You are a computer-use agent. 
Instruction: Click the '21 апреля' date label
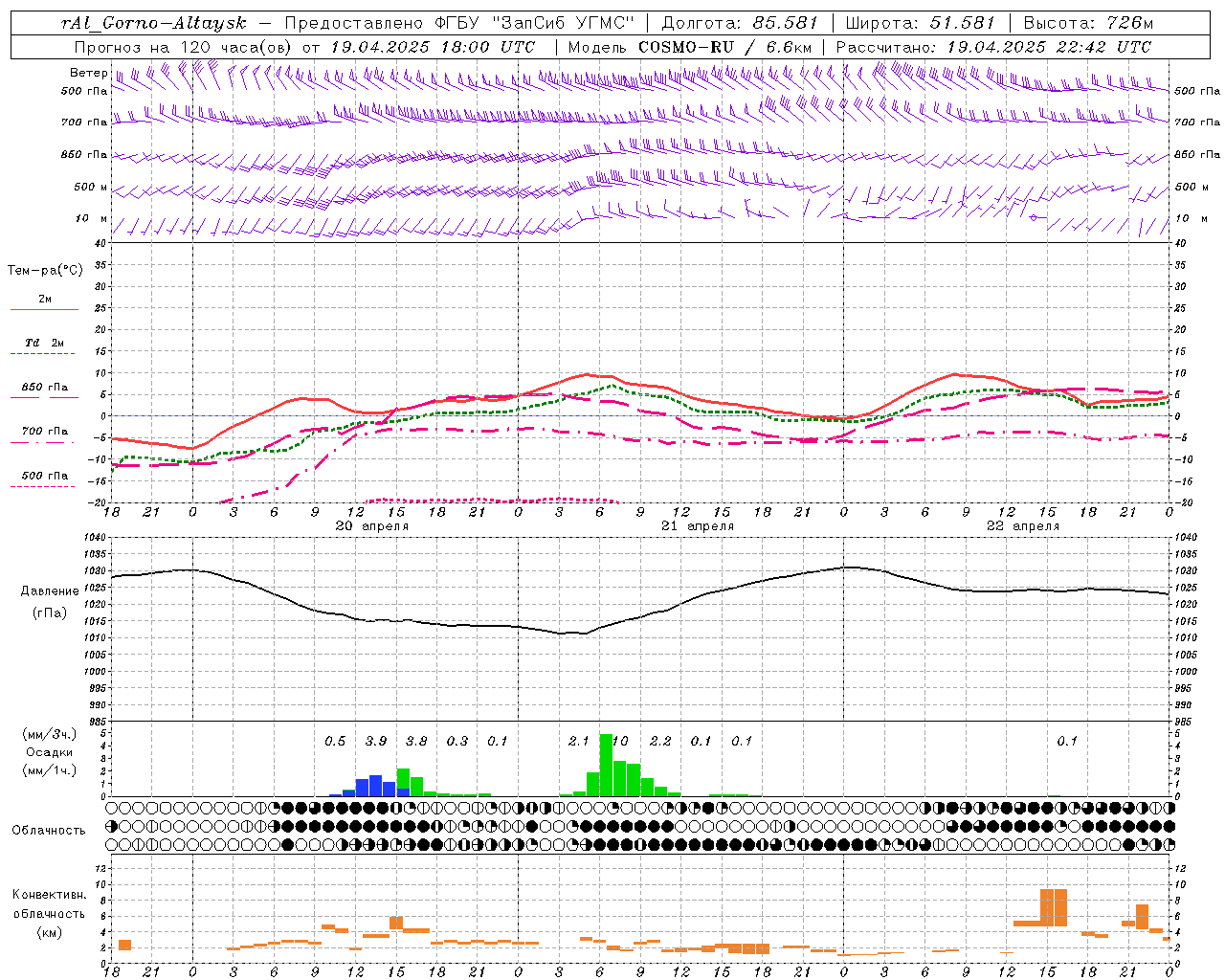coord(698,526)
